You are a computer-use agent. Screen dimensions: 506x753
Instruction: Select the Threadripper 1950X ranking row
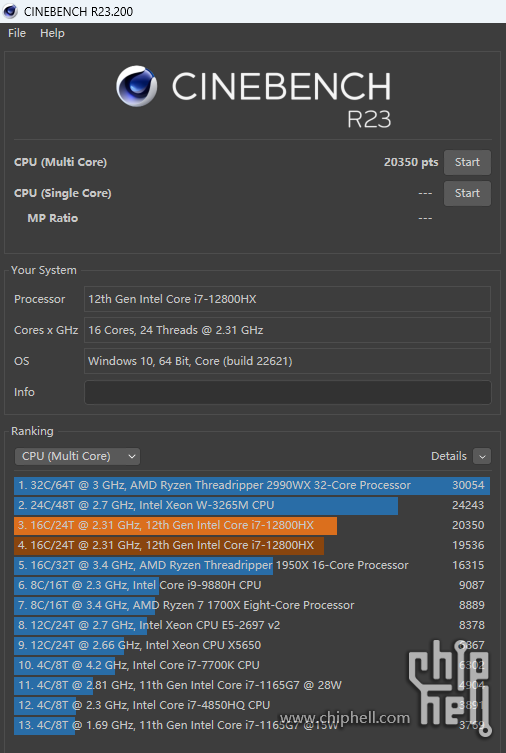pos(252,565)
